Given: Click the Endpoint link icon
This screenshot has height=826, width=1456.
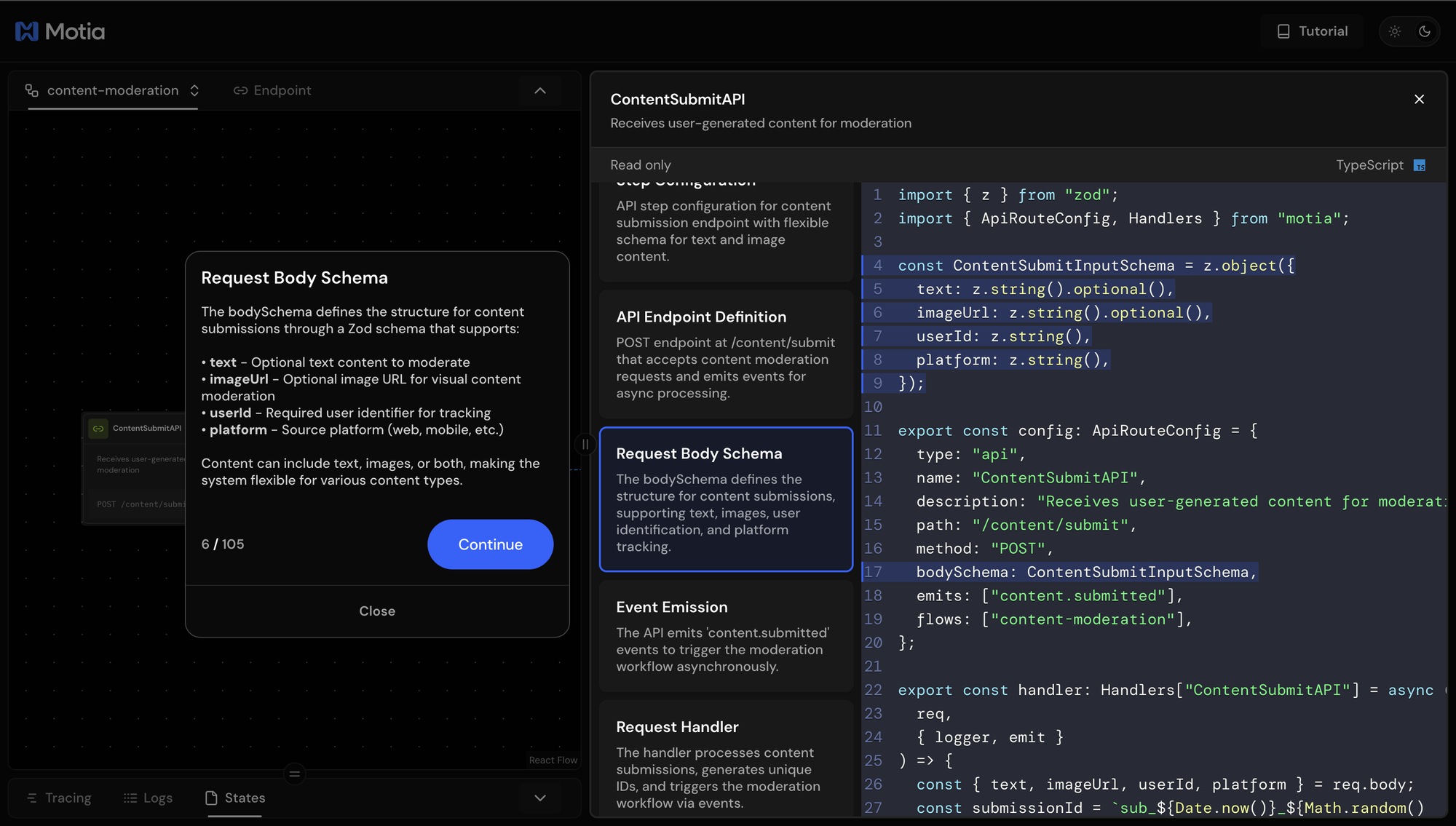Looking at the screenshot, I should (240, 90).
